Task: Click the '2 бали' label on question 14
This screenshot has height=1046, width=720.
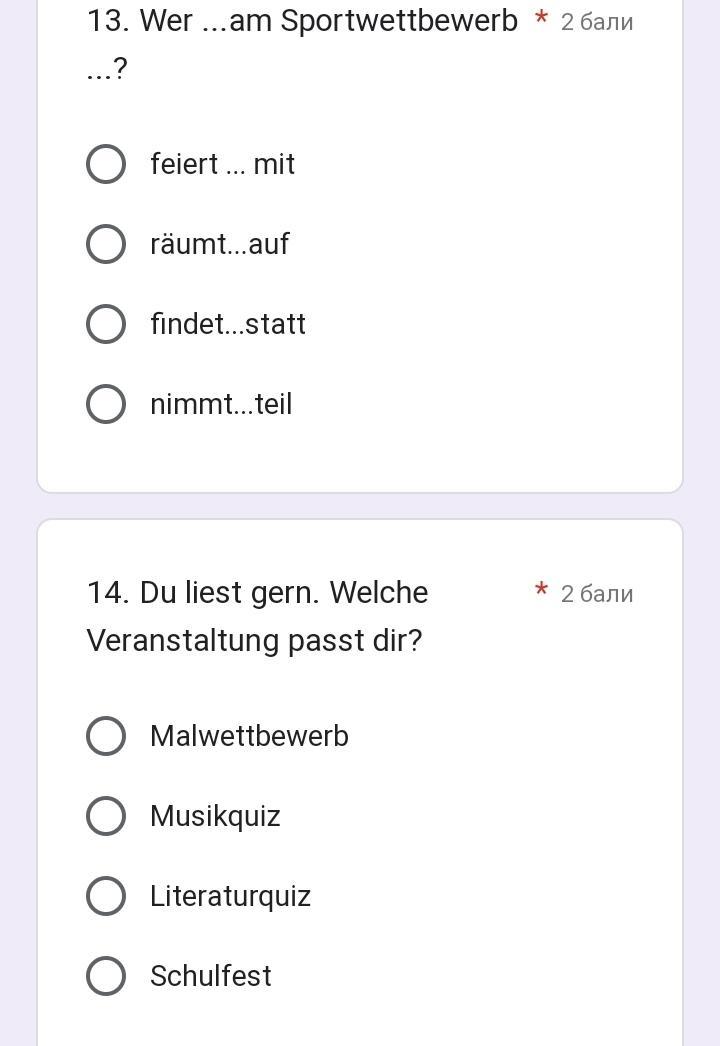Action: 596,594
